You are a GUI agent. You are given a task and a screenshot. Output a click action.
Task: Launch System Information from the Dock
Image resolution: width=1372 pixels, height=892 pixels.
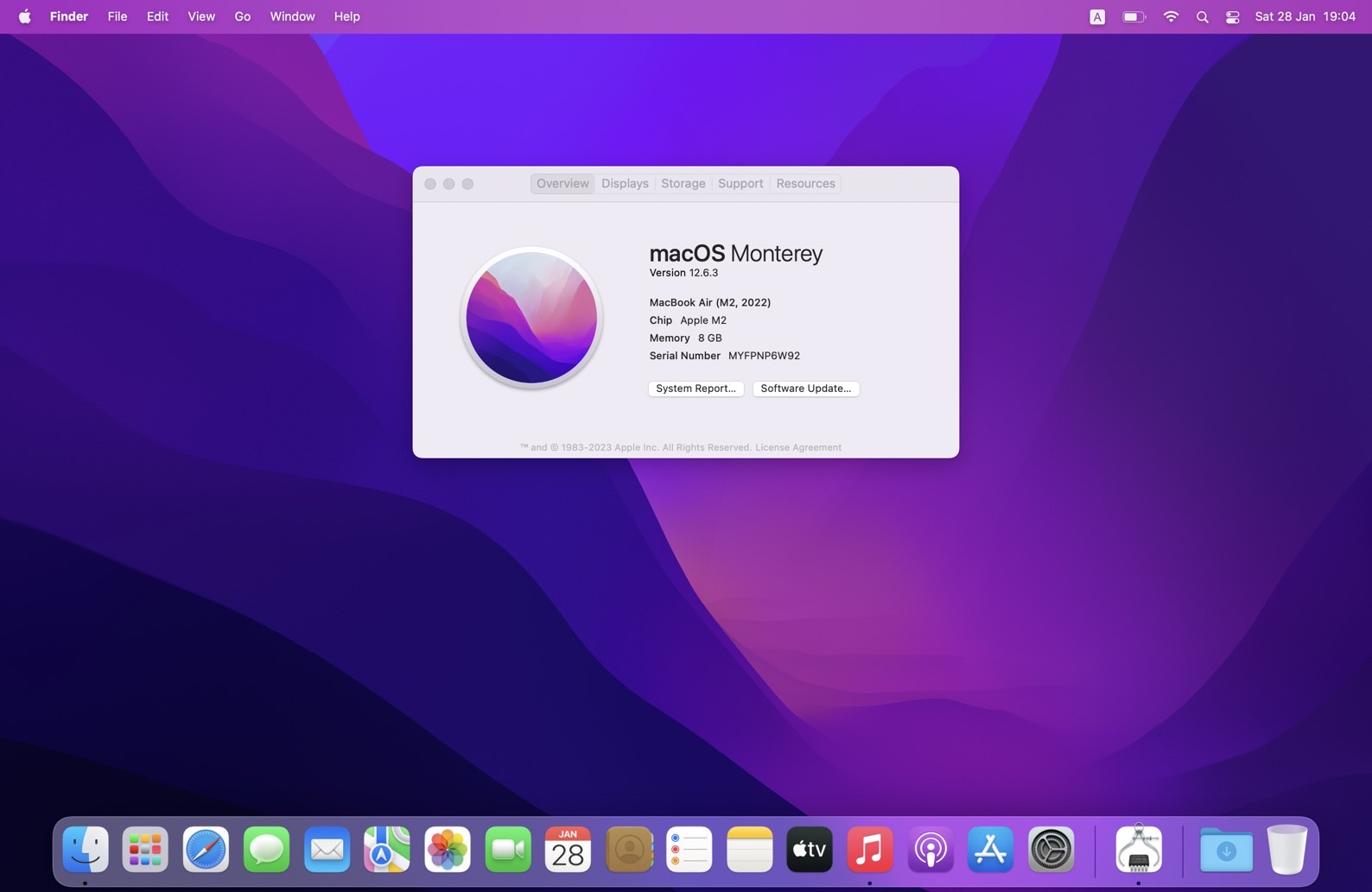pos(1138,850)
